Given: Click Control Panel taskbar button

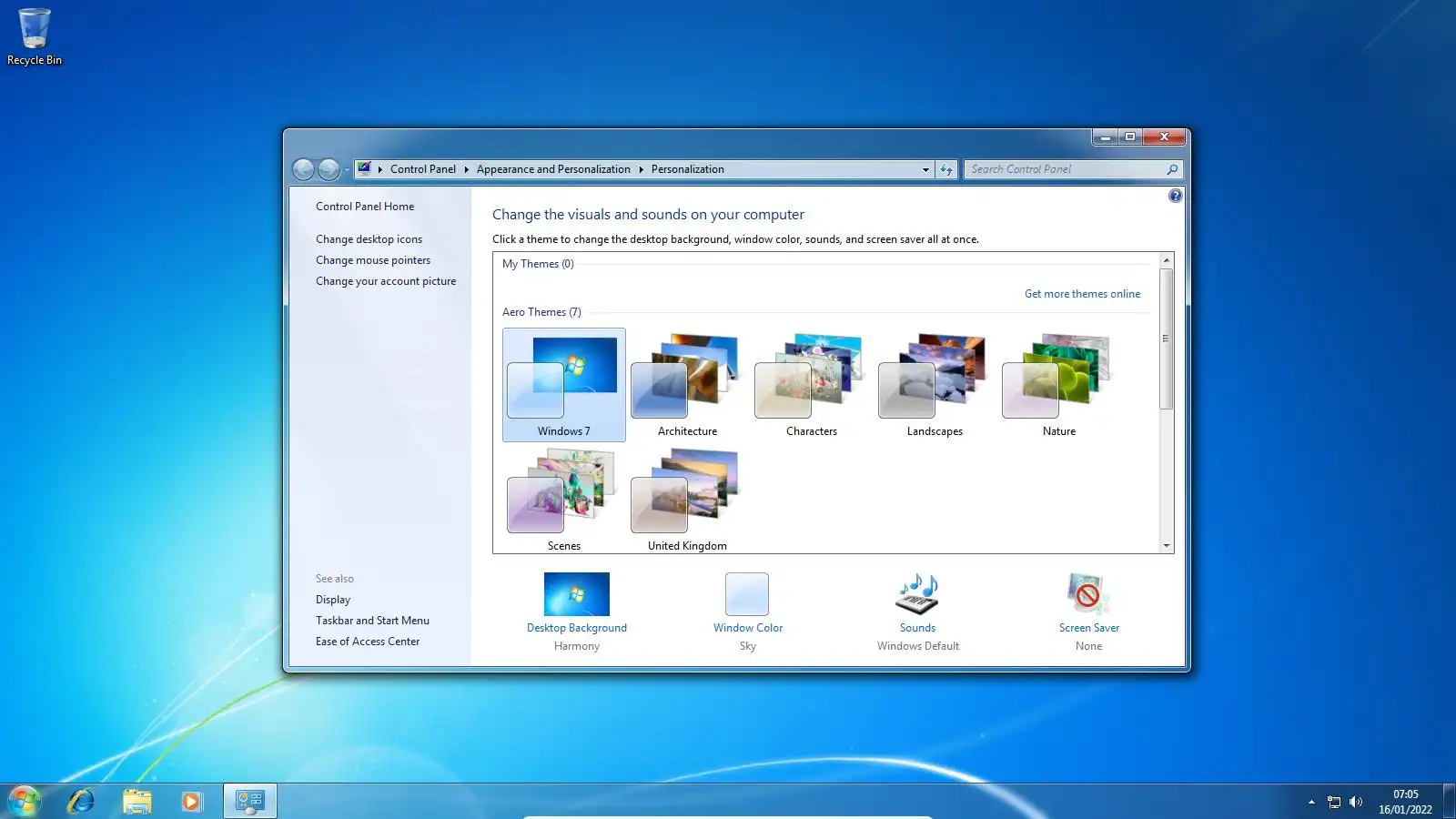Looking at the screenshot, I should [x=250, y=802].
